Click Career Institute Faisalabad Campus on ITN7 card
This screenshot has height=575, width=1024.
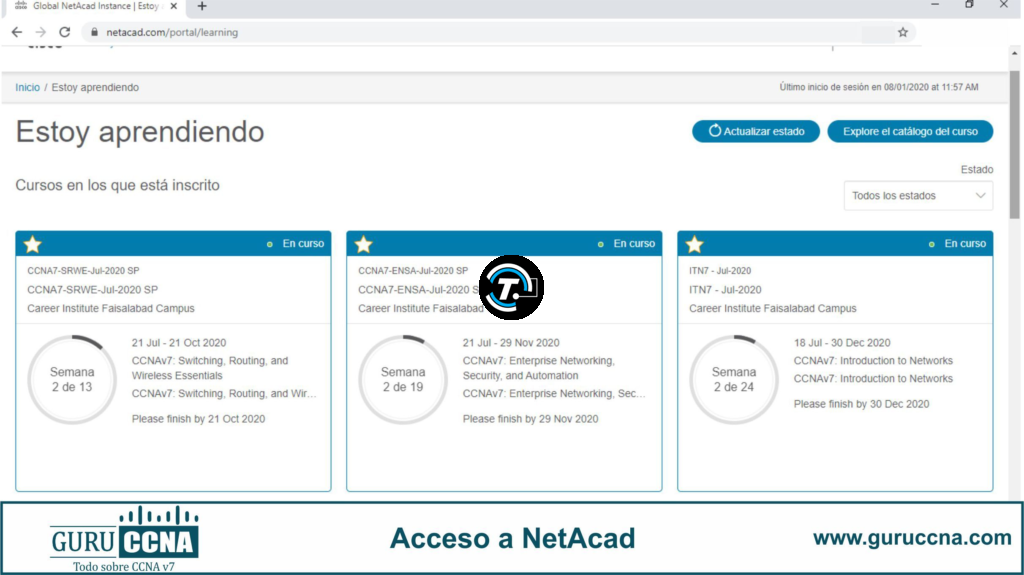(x=773, y=308)
